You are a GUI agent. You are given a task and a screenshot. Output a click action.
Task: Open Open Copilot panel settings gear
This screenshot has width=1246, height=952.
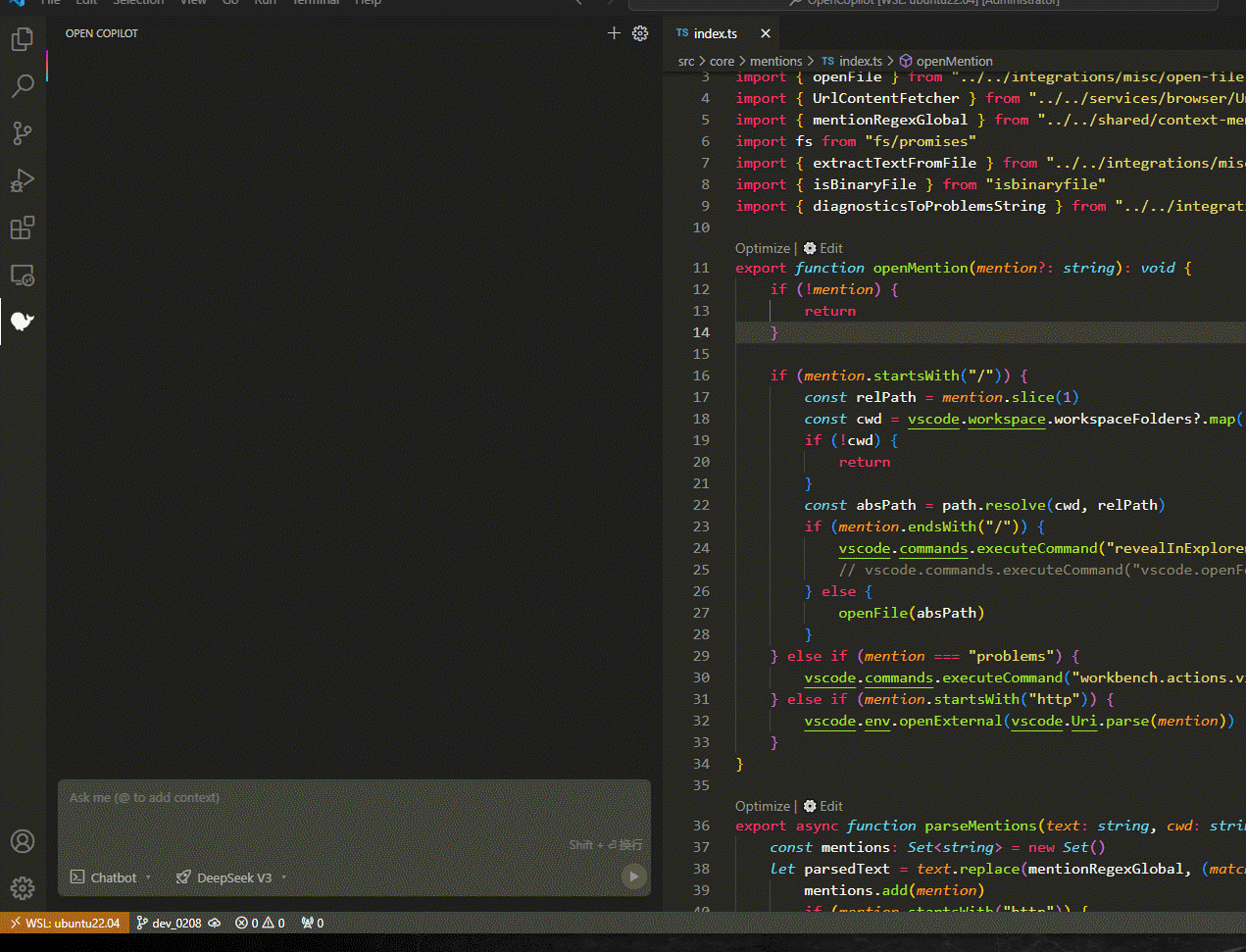coord(640,33)
